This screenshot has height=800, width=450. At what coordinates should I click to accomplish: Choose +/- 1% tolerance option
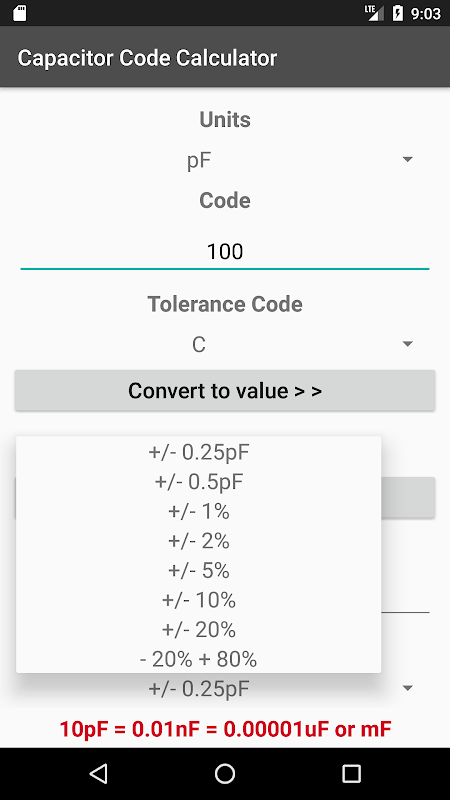(198, 511)
